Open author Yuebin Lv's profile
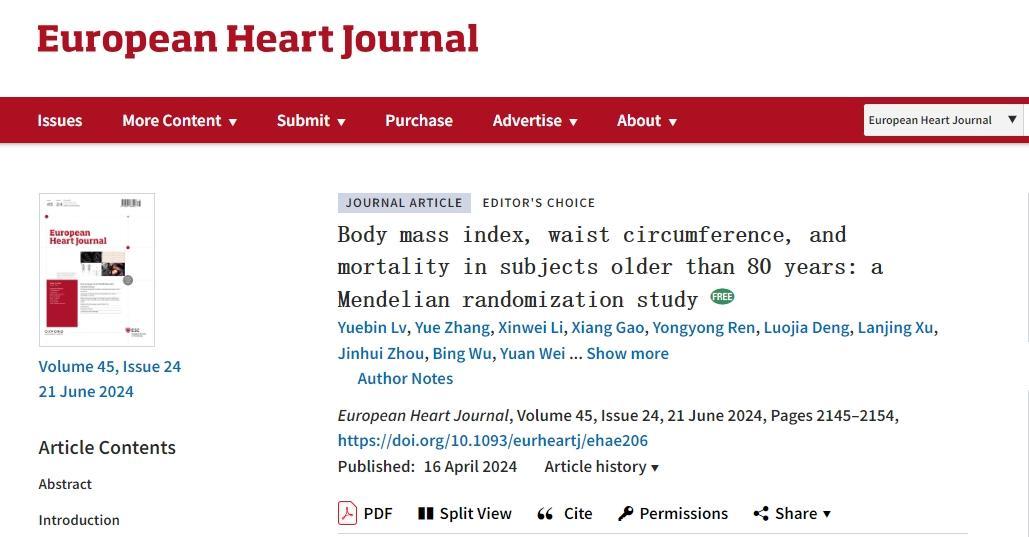This screenshot has height=537, width=1029. click(x=372, y=327)
